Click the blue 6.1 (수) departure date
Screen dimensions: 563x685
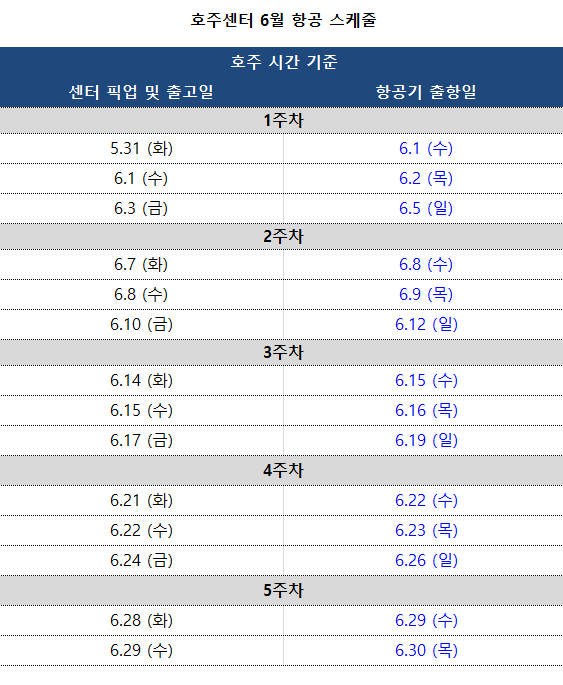pyautogui.click(x=426, y=149)
